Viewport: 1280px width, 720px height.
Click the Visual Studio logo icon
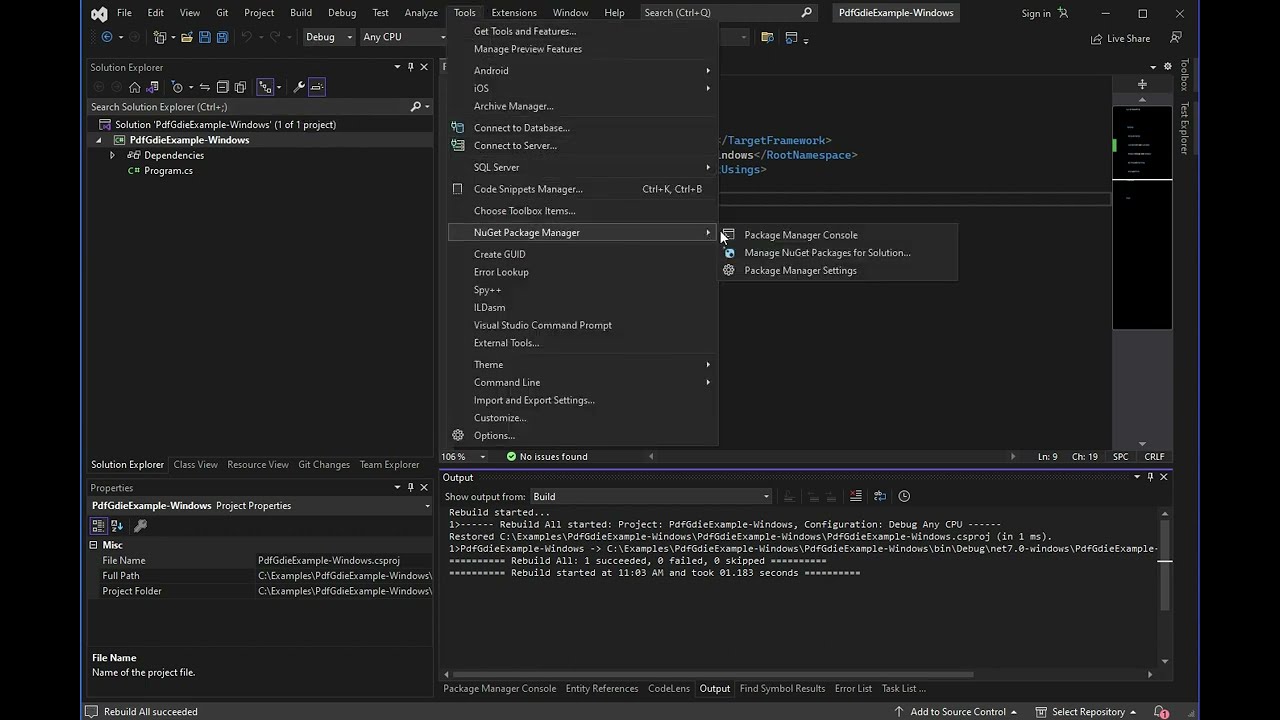[x=99, y=13]
